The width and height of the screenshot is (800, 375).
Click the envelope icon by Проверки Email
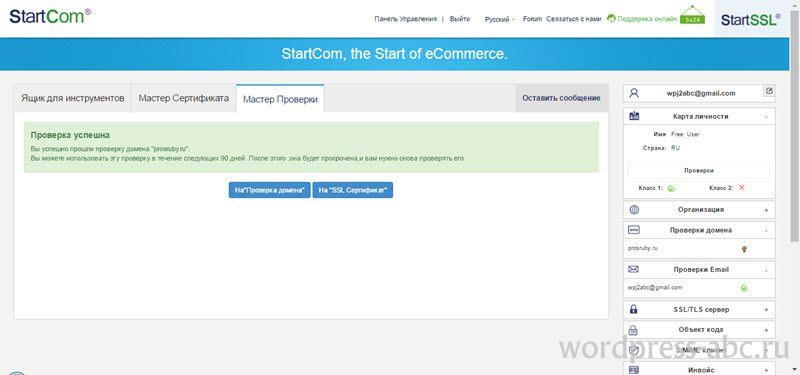click(x=634, y=269)
